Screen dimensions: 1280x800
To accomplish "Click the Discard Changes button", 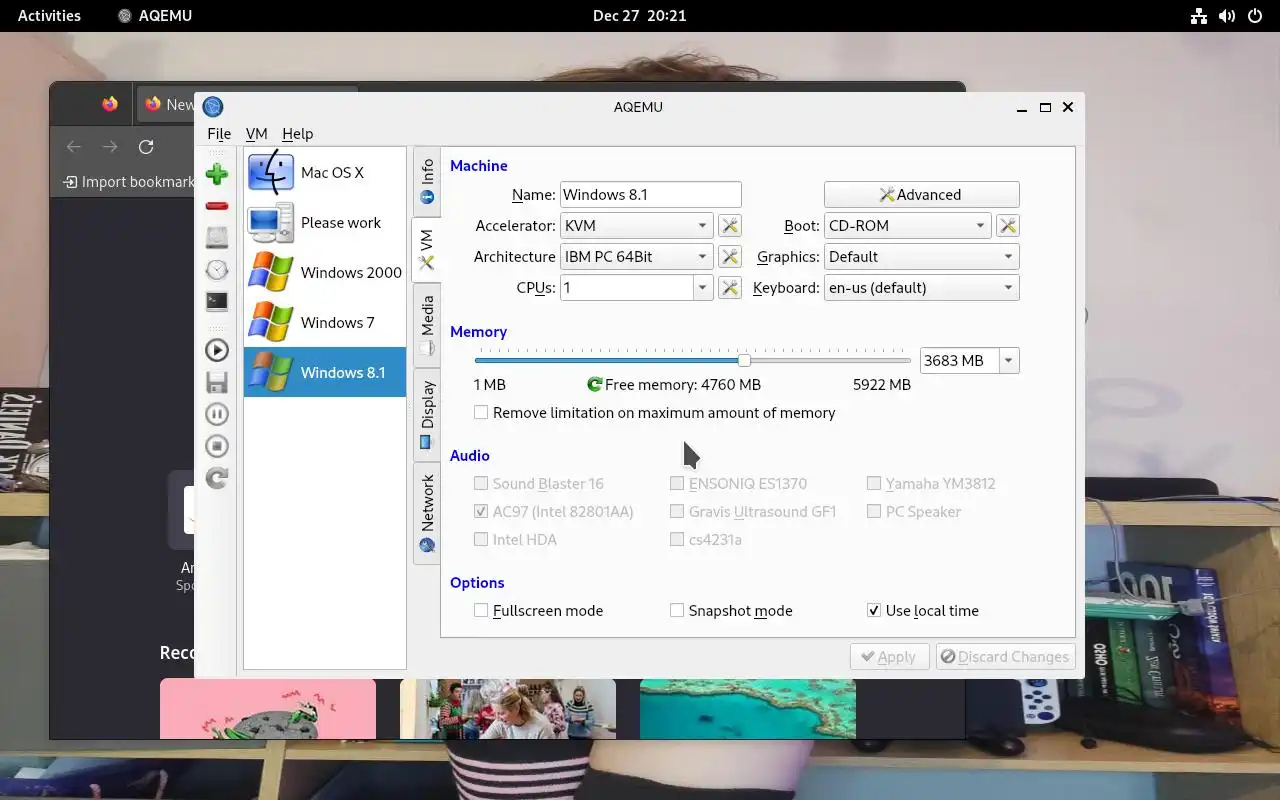I will click(x=1005, y=657).
